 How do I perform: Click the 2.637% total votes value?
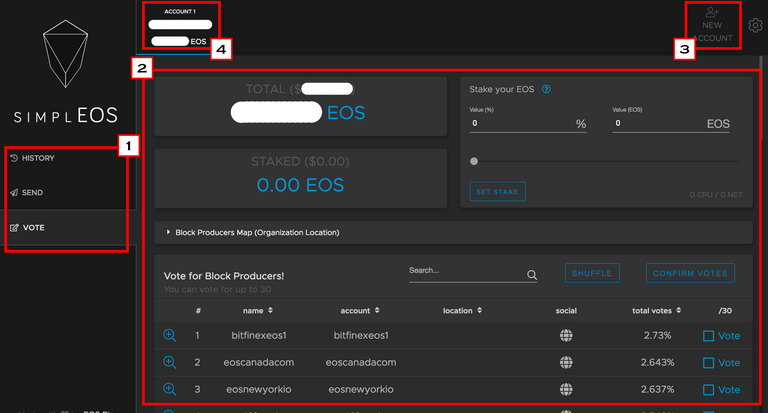[x=657, y=389]
